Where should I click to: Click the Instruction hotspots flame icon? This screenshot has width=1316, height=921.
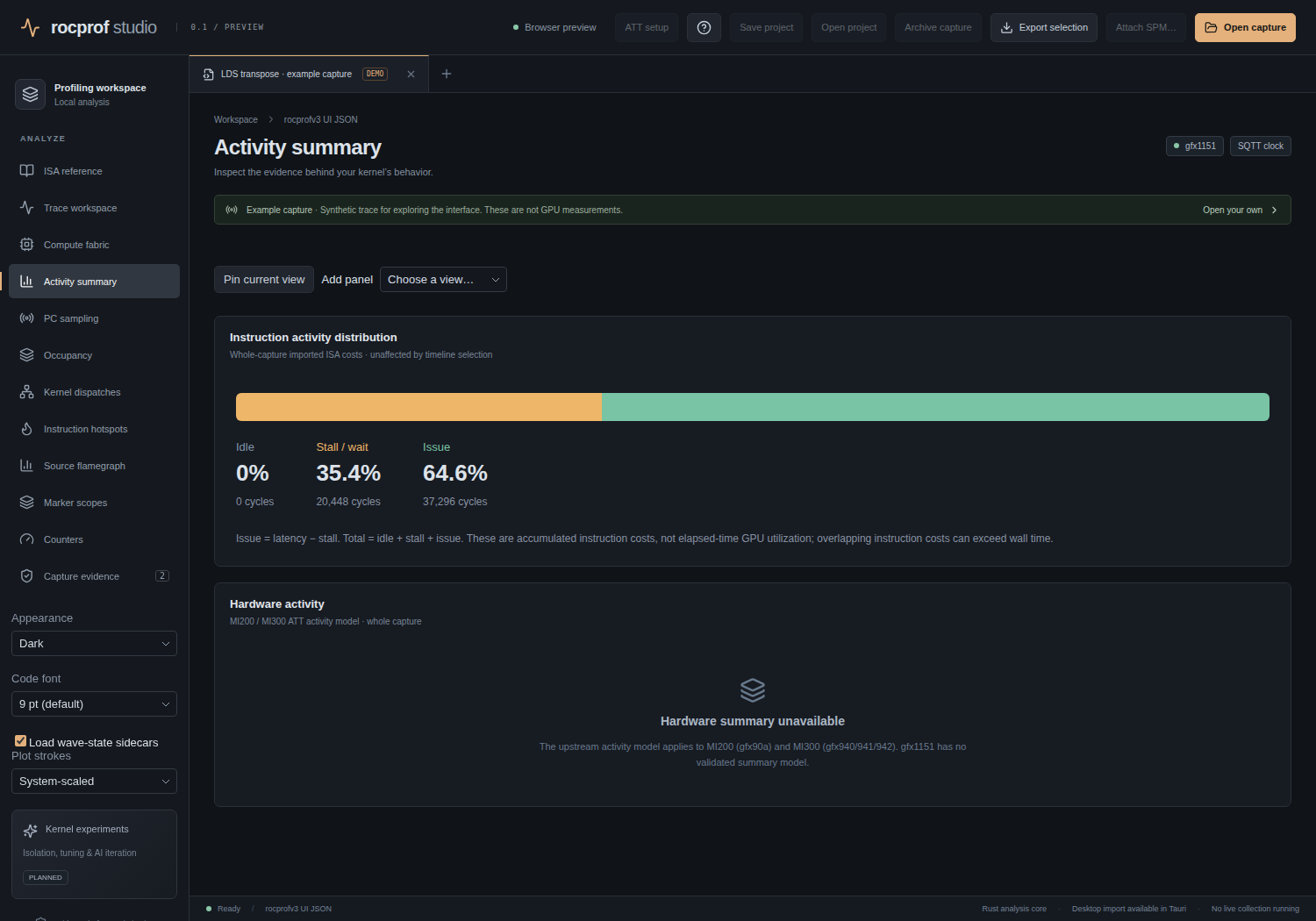coord(27,429)
